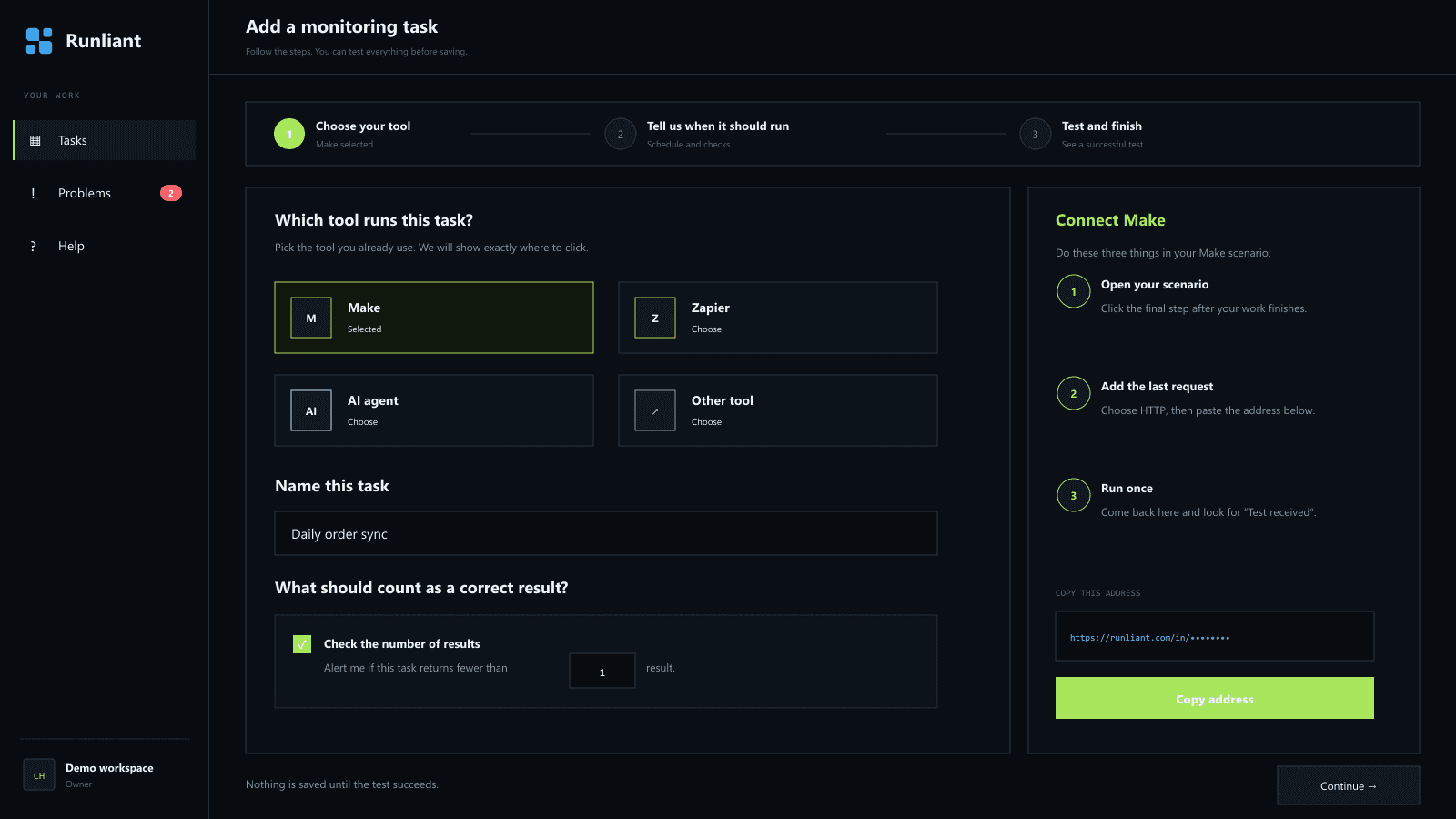Viewport: 1456px width, 819px height.
Task: Click the AI agent 'AI' icon
Action: [311, 410]
